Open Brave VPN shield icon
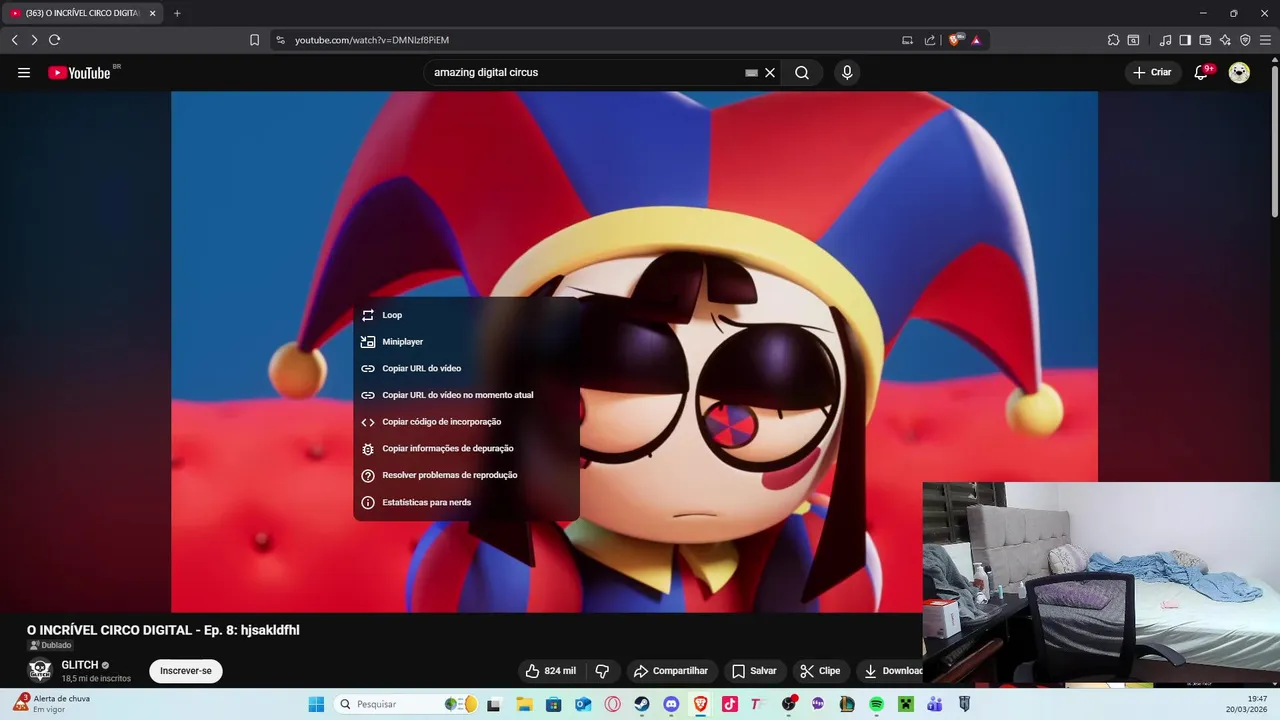Image resolution: width=1280 pixels, height=720 pixels. click(x=1245, y=40)
